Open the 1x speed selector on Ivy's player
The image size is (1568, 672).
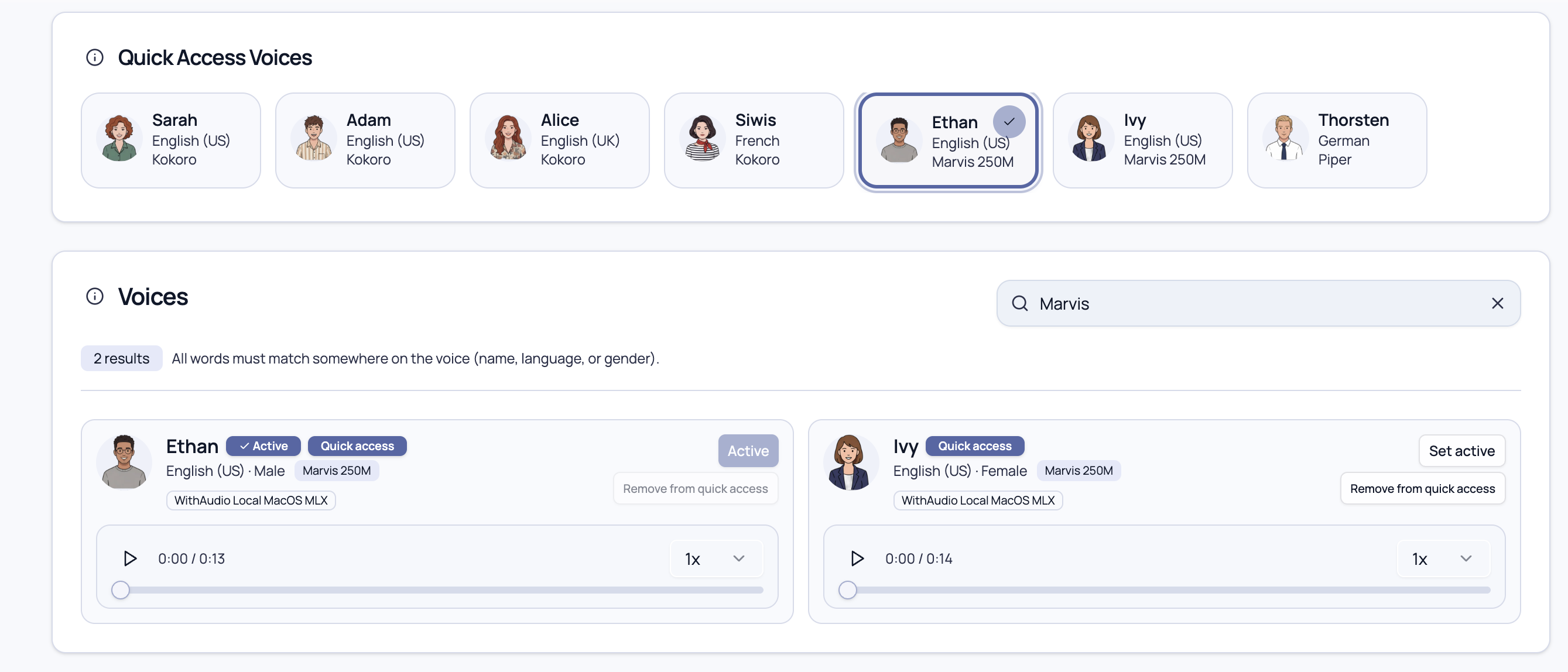[x=1442, y=558]
